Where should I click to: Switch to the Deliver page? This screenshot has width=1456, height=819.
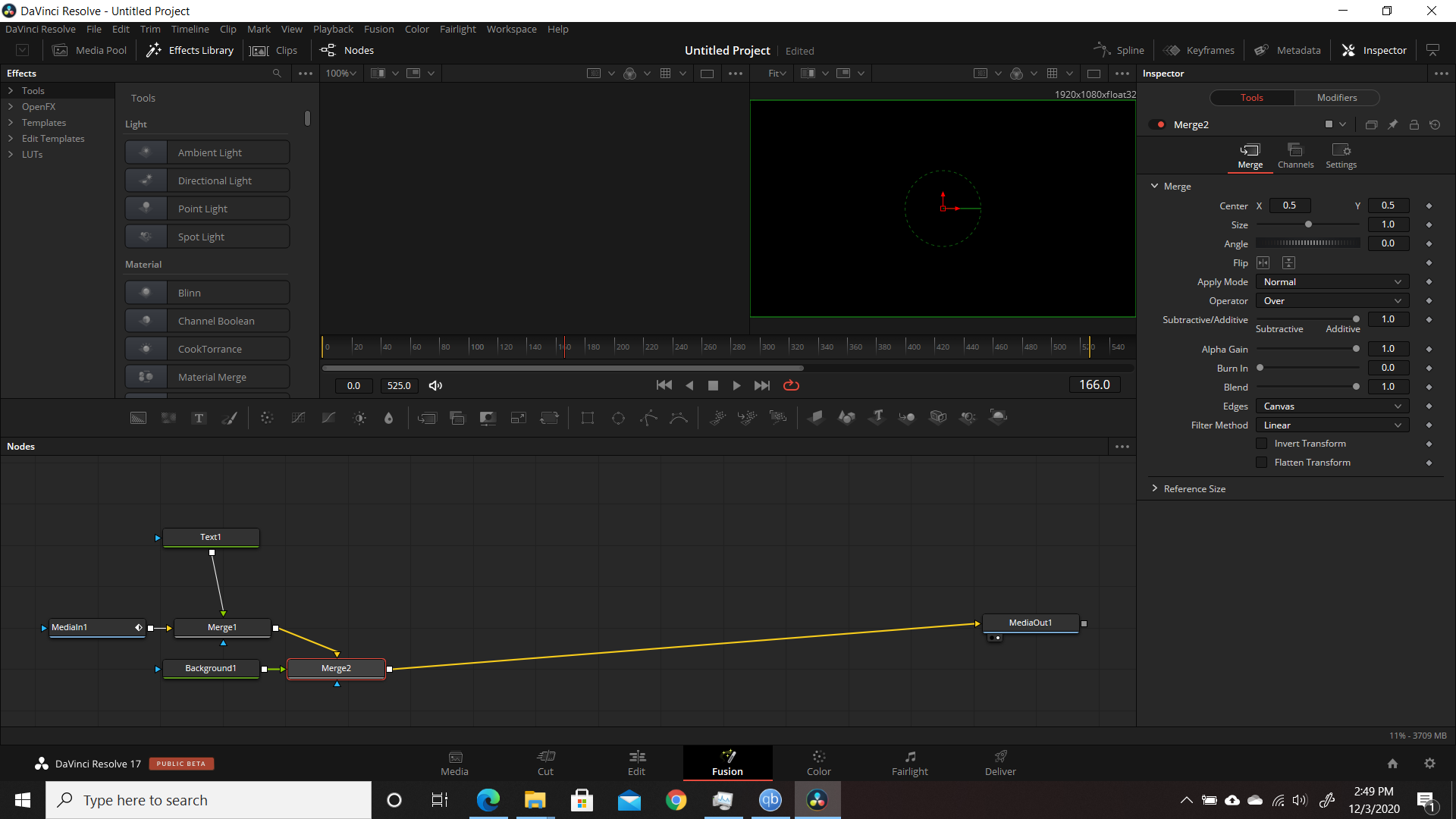pos(1000,763)
